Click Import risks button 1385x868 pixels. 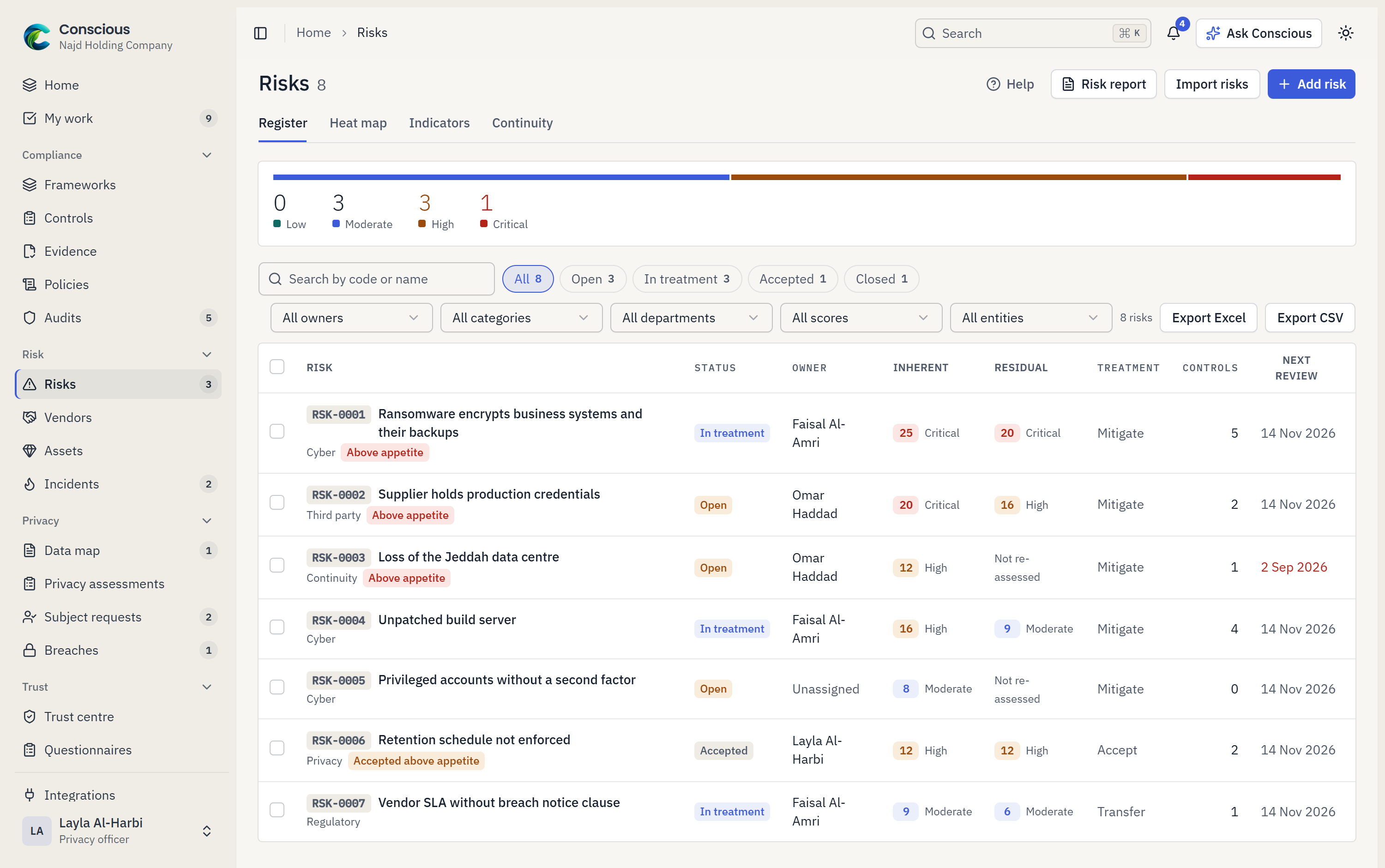click(x=1212, y=84)
